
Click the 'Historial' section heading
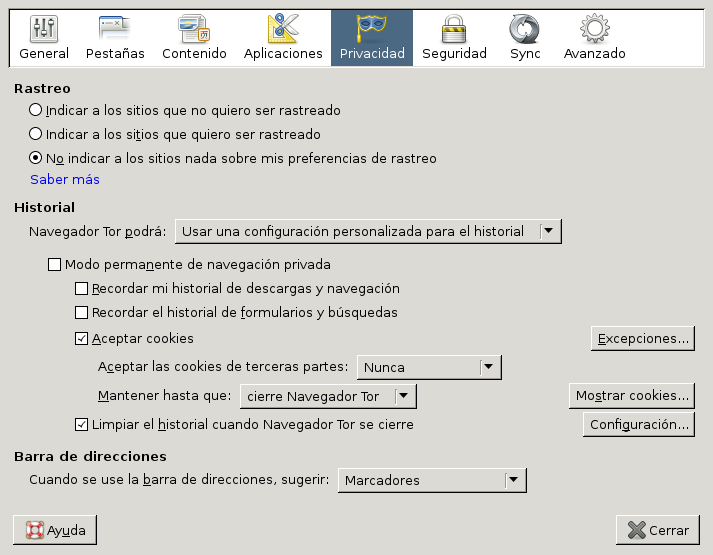[x=45, y=207]
